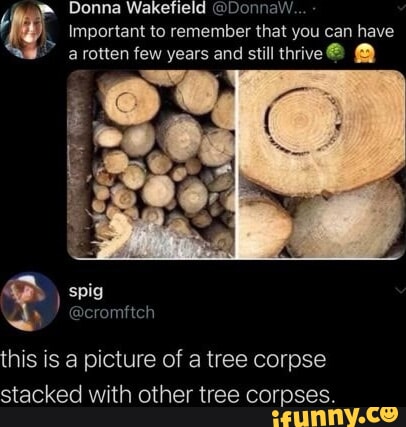406x427 pixels.
Task: Expand the chevron menu on spig's tweet
Action: point(400,290)
